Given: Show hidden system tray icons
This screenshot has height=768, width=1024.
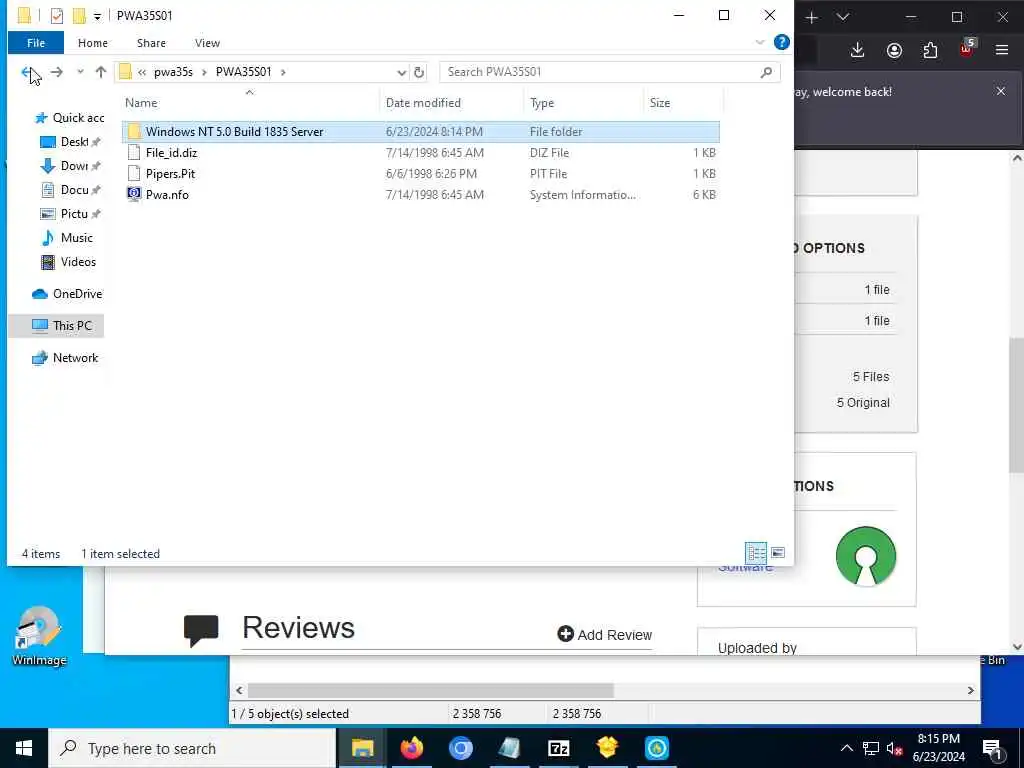Looking at the screenshot, I should (x=846, y=748).
